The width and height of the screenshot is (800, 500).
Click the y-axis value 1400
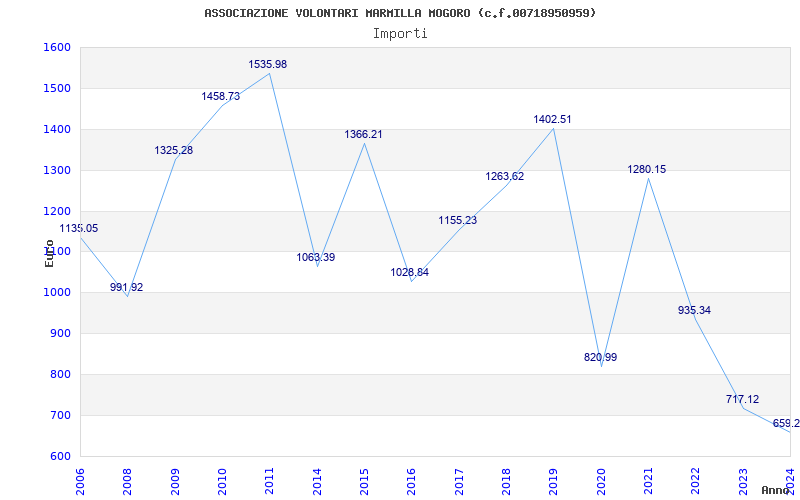(x=57, y=130)
